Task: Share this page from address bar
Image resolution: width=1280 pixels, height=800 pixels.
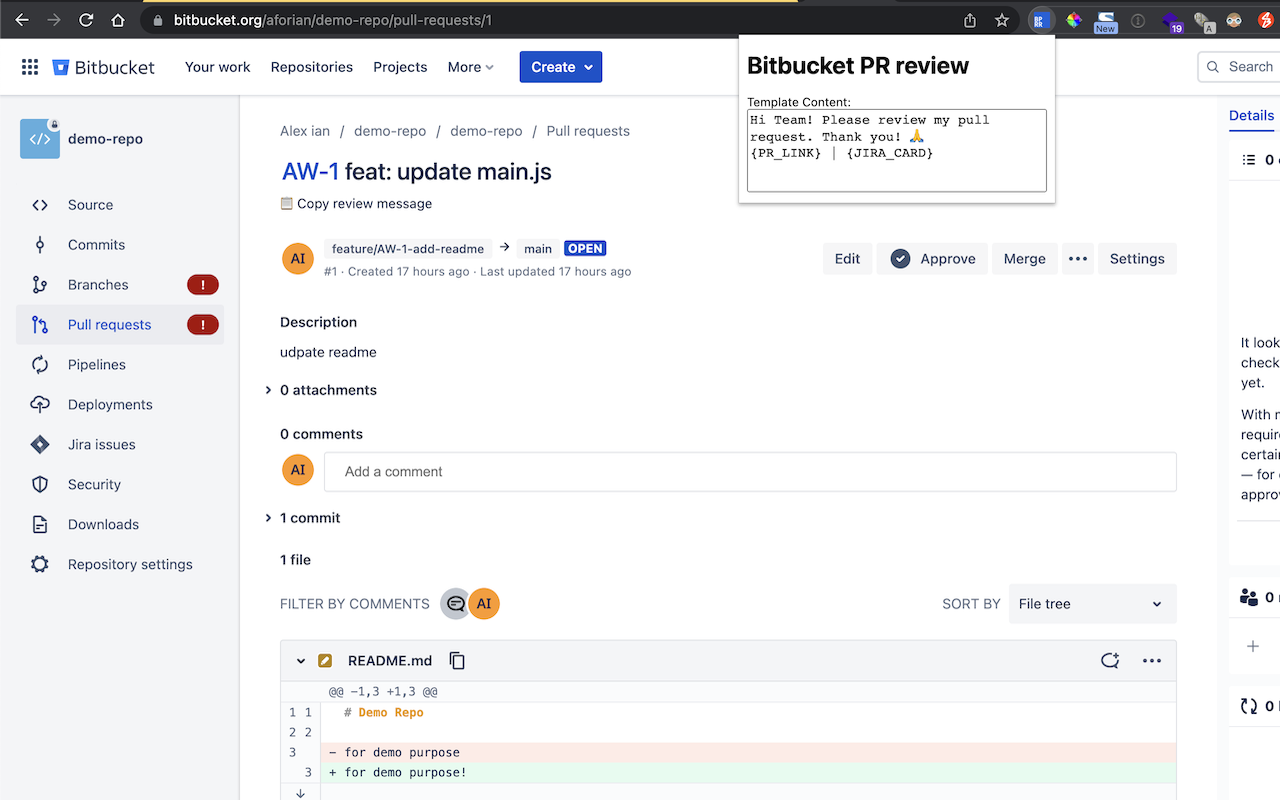Action: click(x=970, y=20)
